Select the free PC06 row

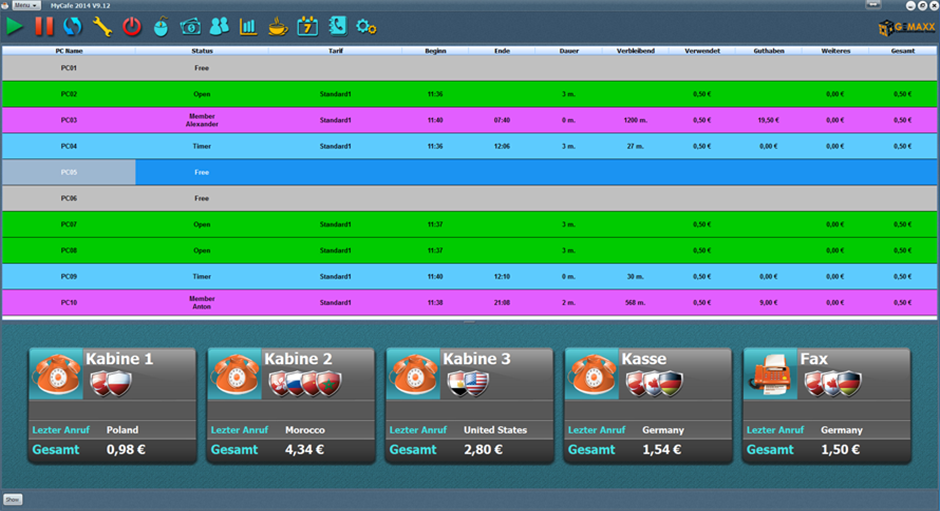click(202, 198)
